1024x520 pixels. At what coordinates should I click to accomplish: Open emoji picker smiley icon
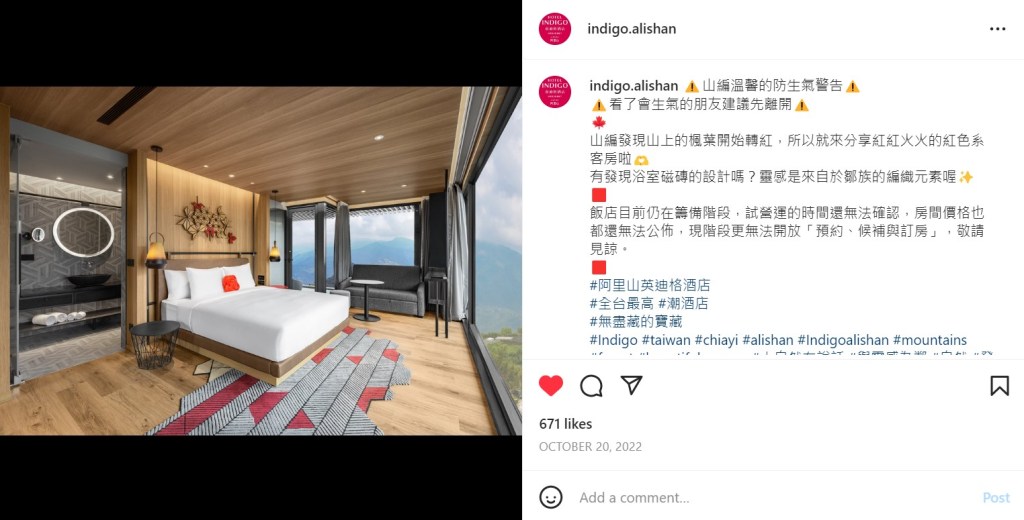coord(551,497)
